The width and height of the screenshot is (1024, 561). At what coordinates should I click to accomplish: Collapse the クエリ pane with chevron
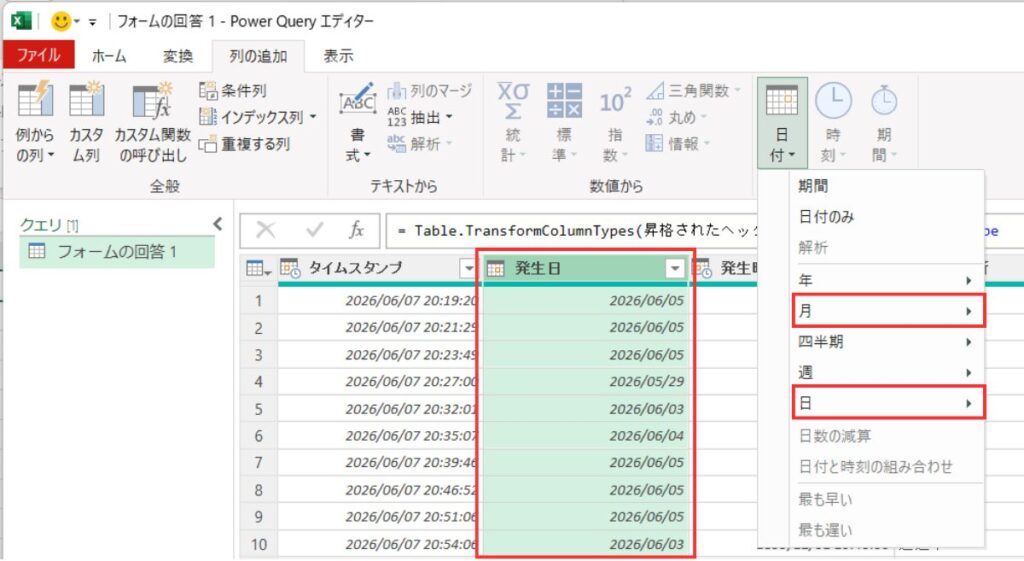coord(217,225)
